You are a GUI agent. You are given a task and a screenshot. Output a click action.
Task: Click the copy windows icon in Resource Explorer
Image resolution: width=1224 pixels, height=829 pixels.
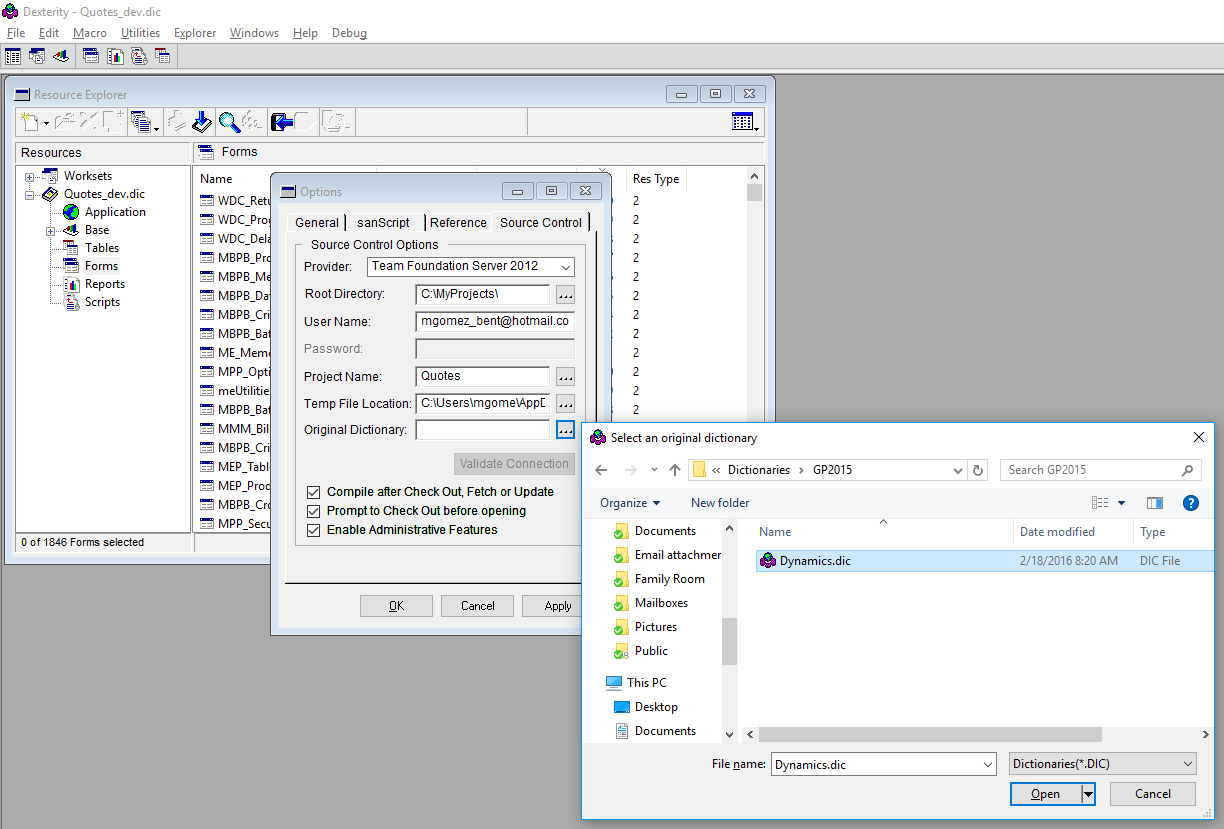pos(141,122)
